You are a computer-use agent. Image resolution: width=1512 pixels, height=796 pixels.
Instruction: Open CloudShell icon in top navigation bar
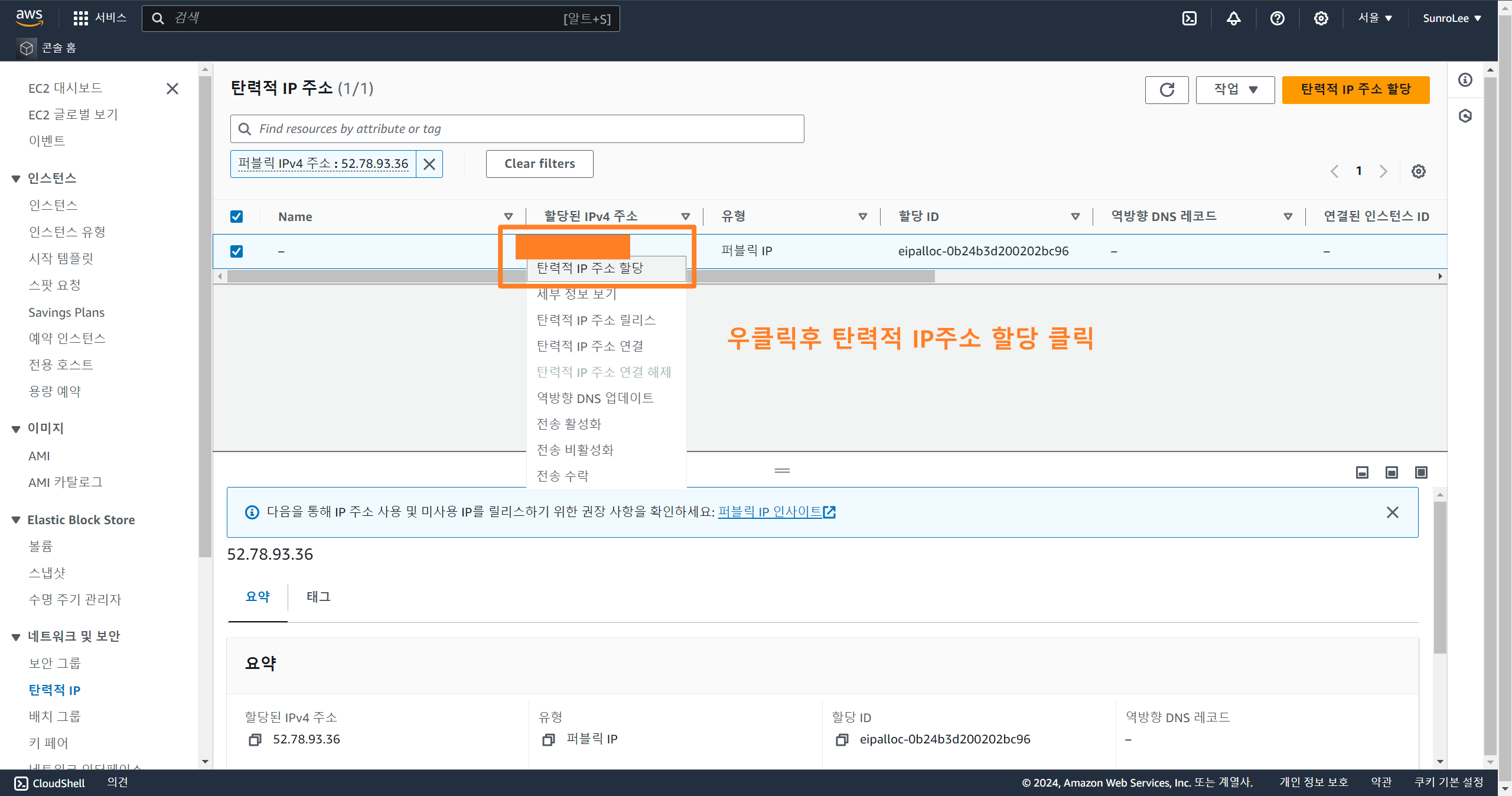[x=1190, y=18]
